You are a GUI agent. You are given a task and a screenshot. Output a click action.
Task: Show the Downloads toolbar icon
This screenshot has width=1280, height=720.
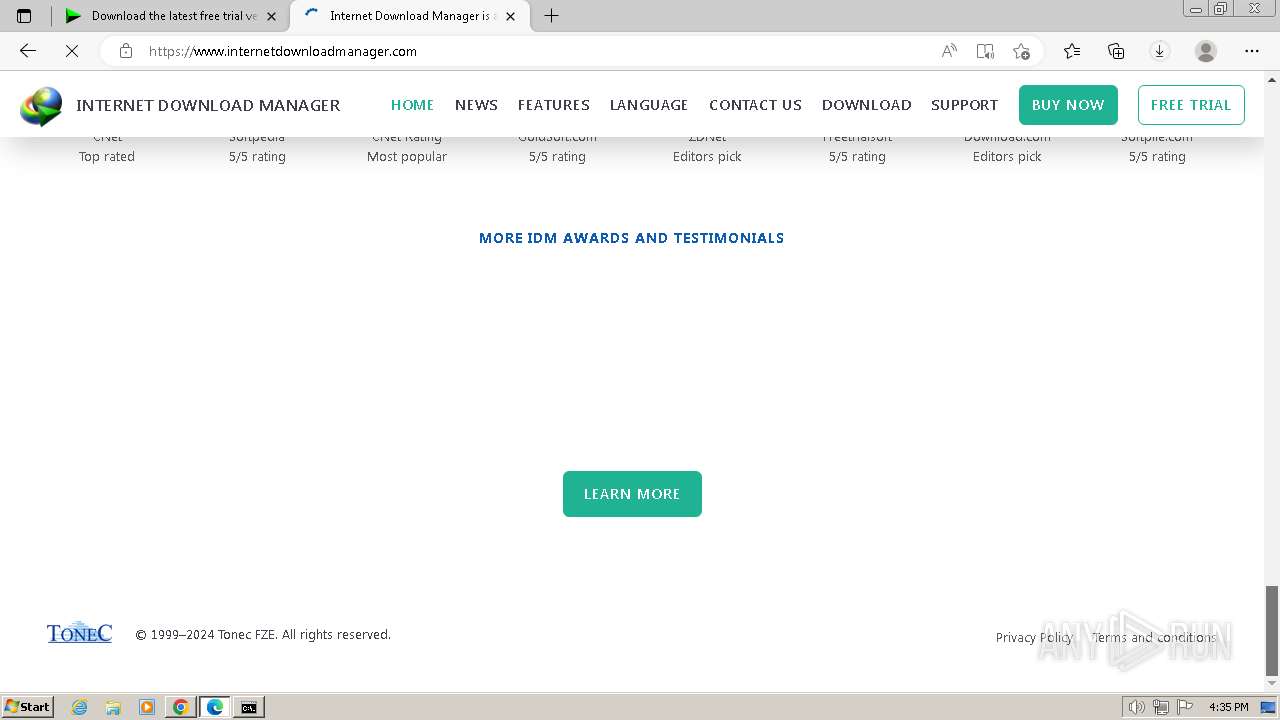1160,51
